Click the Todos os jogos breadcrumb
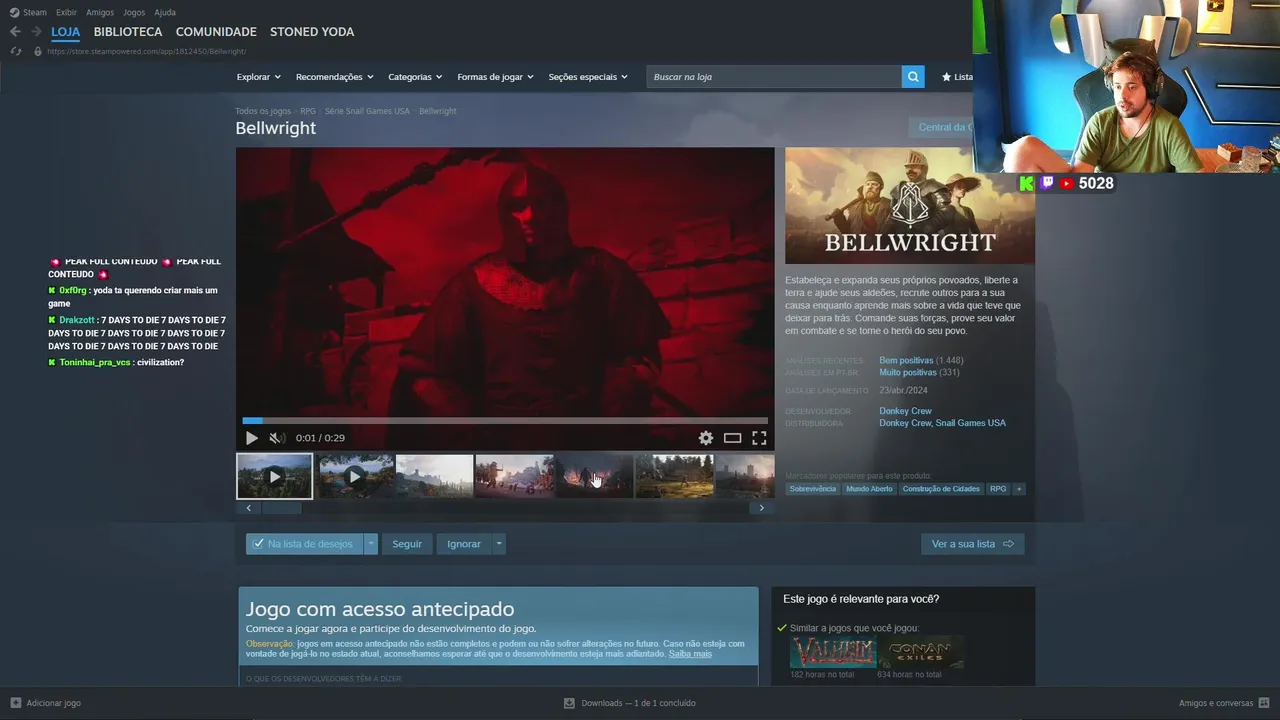This screenshot has width=1280, height=720. (263, 111)
